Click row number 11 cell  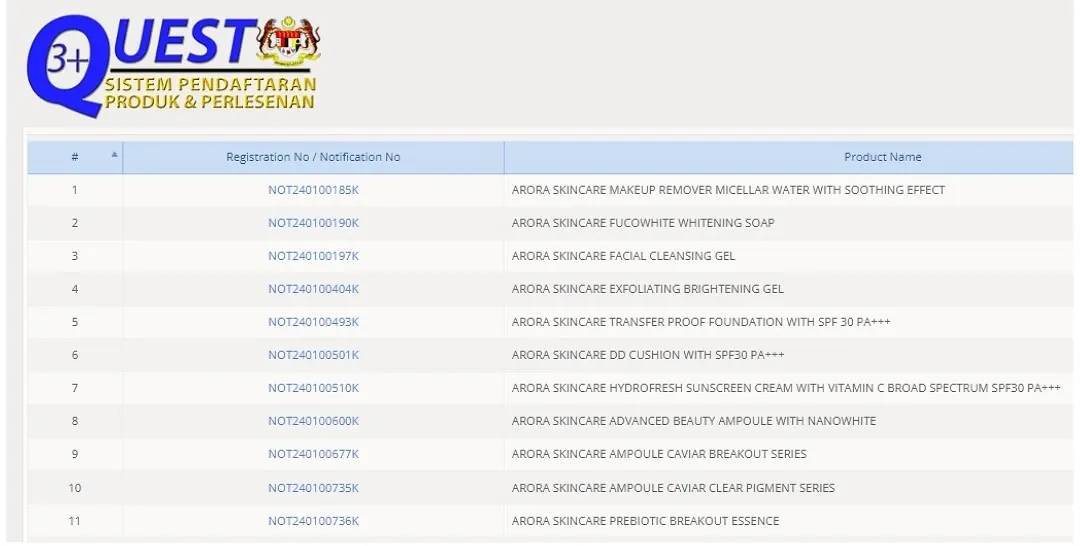pyautogui.click(x=75, y=521)
